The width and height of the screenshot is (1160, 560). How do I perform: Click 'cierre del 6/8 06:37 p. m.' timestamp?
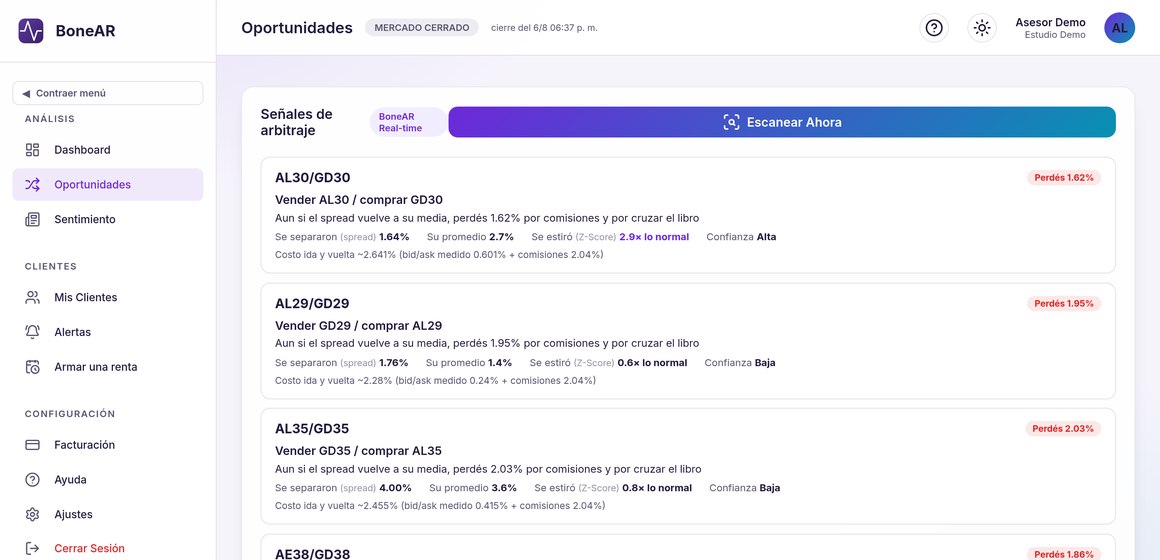tap(544, 28)
